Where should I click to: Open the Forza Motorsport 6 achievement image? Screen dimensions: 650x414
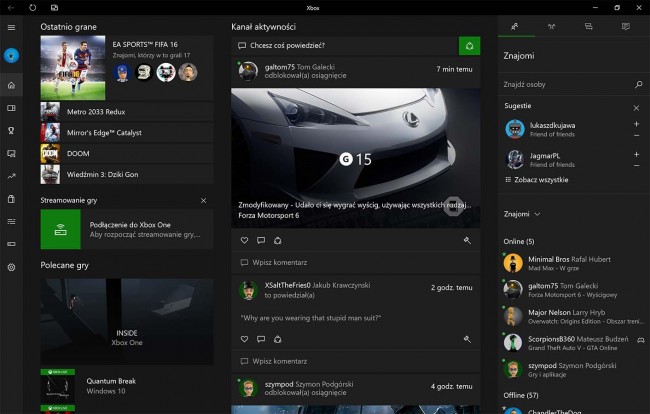point(356,158)
